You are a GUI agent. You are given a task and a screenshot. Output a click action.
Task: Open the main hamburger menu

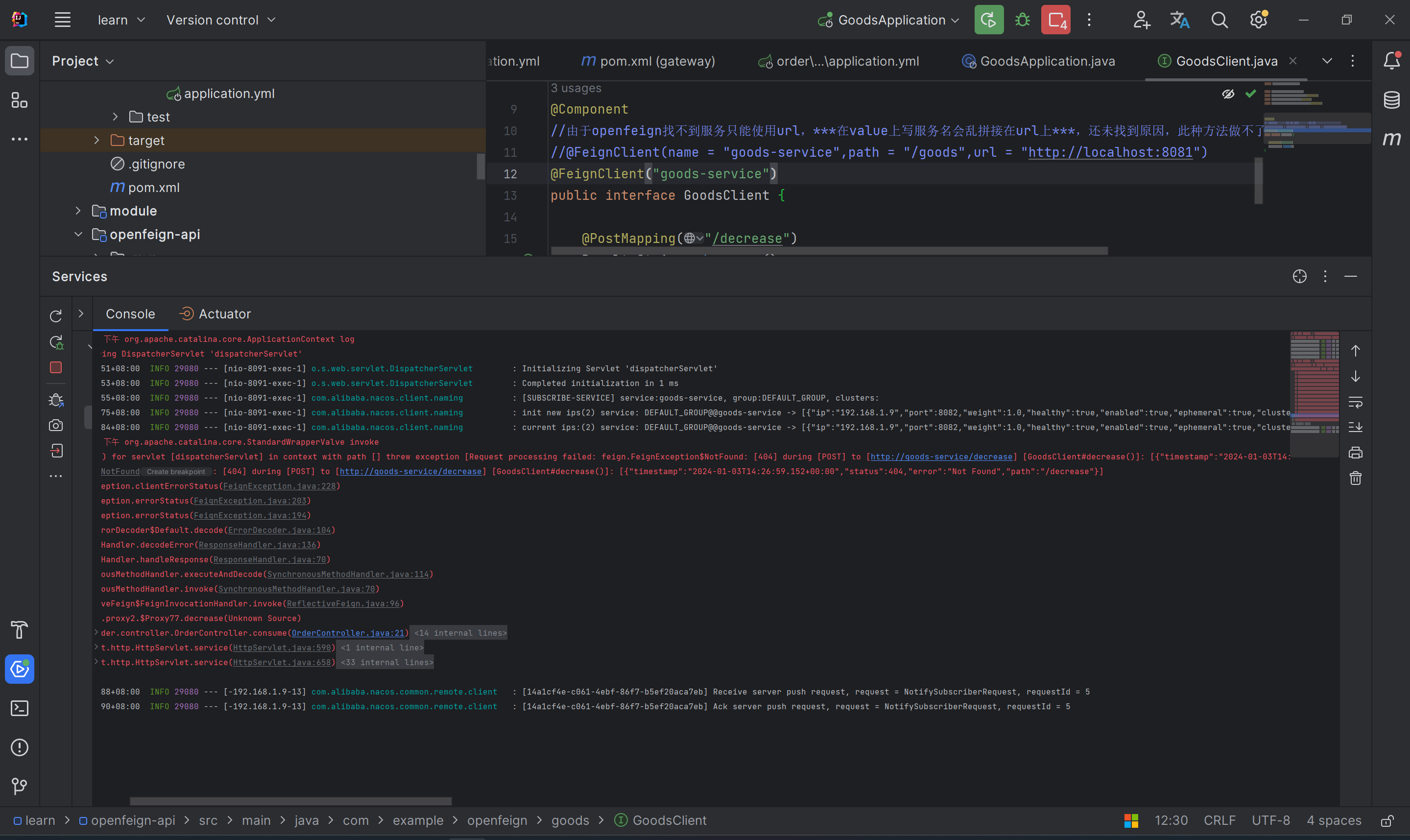coord(62,20)
